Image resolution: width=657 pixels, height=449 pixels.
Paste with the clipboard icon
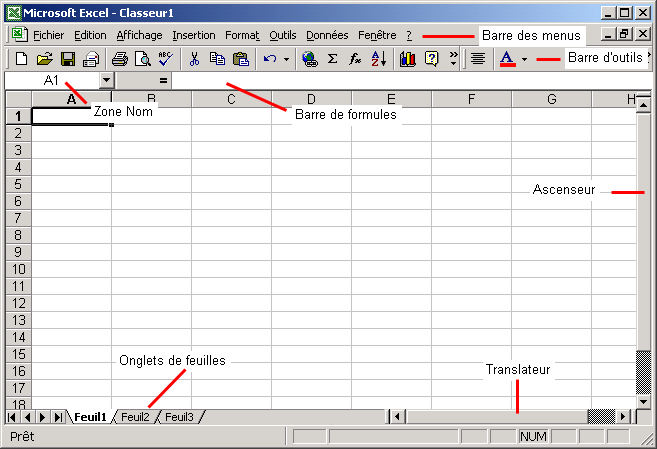point(241,59)
